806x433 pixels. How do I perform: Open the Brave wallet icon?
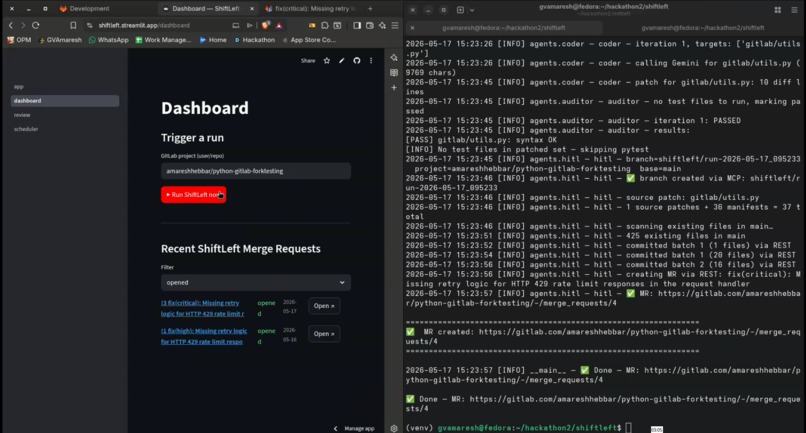click(370, 25)
